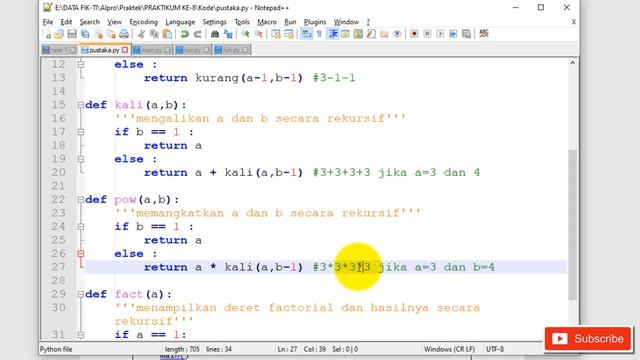Screen dimensions: 640x360
Task: Click the red Subscribe button
Action: [x=588, y=338]
